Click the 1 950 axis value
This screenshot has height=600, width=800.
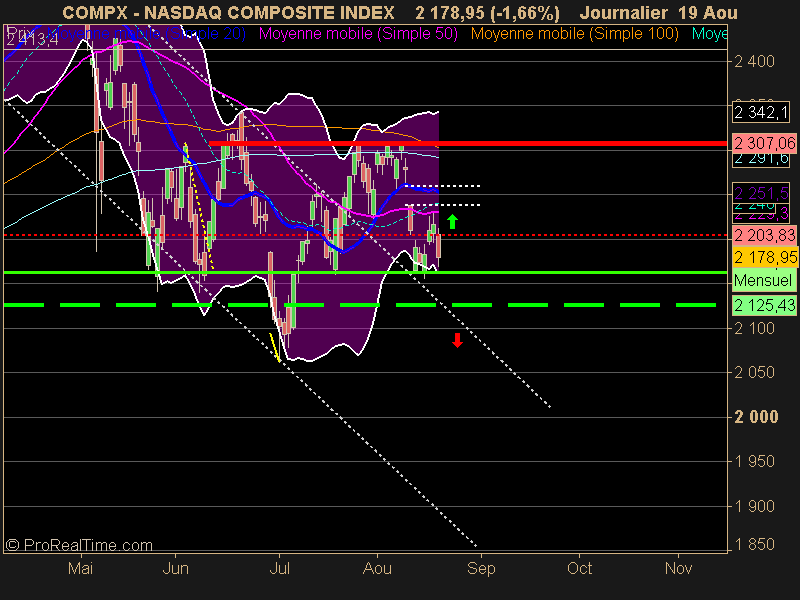click(754, 461)
